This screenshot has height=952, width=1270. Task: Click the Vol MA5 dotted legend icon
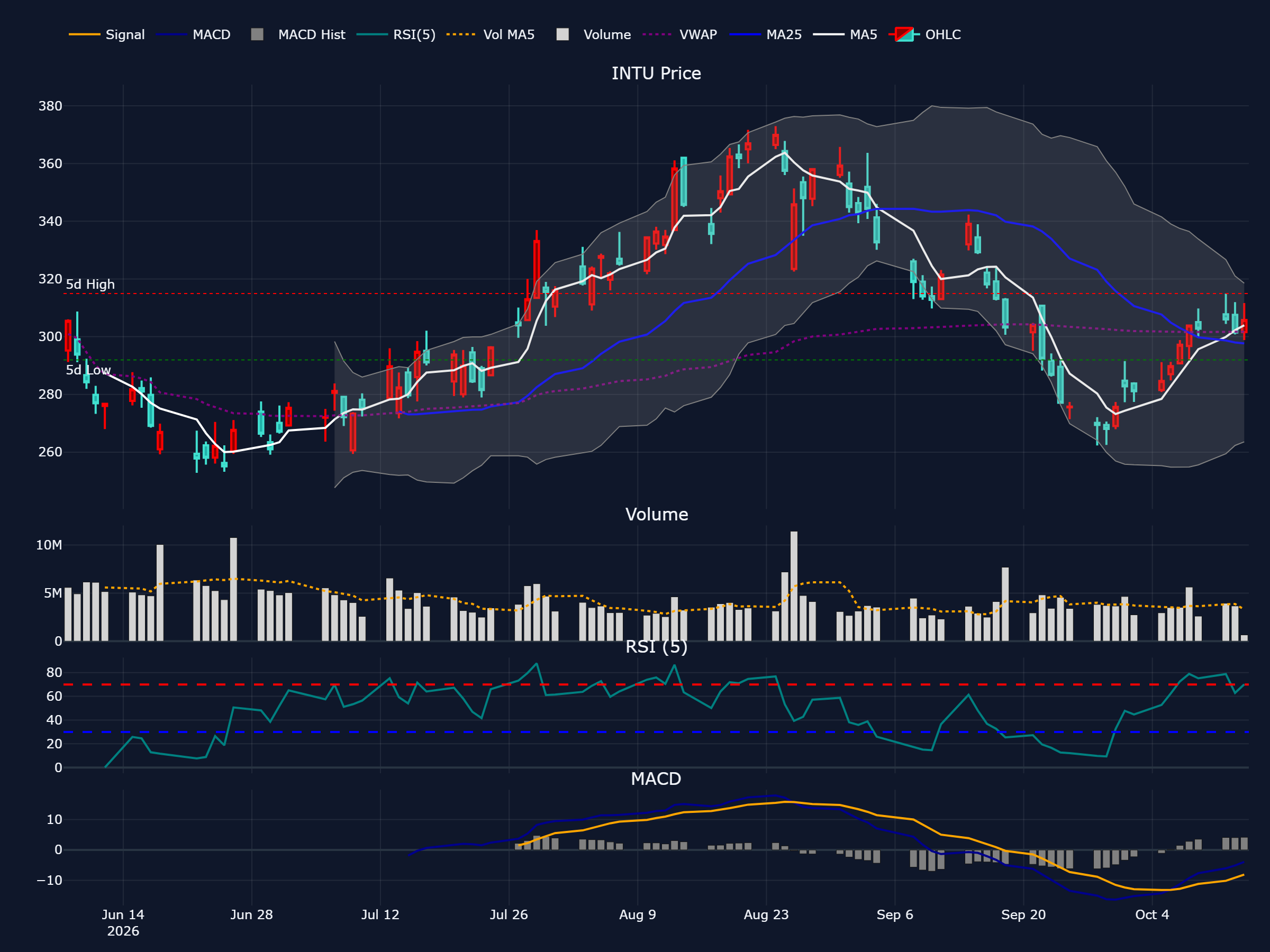(x=461, y=34)
